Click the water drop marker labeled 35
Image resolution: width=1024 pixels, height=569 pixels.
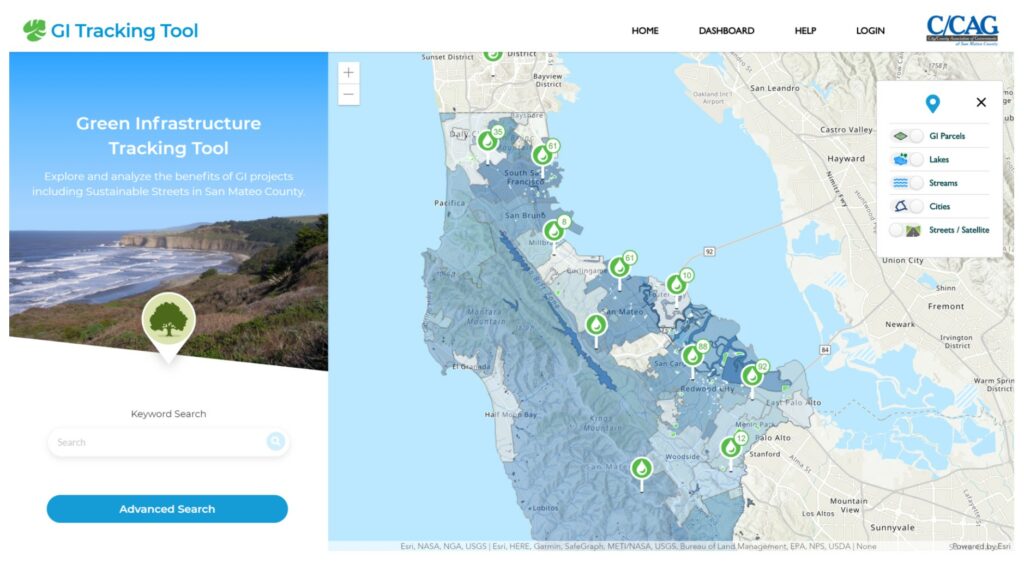487,142
